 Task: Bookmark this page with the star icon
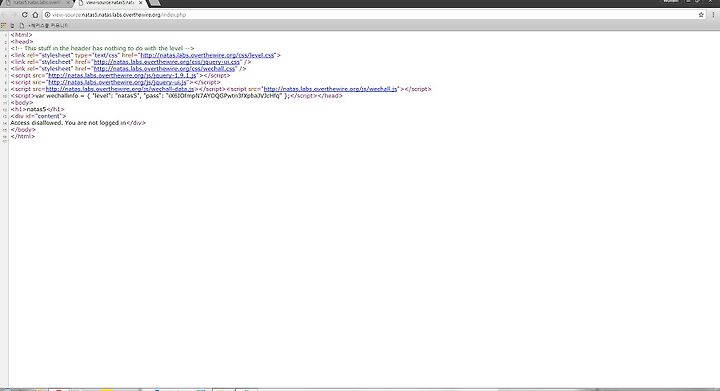pos(701,15)
